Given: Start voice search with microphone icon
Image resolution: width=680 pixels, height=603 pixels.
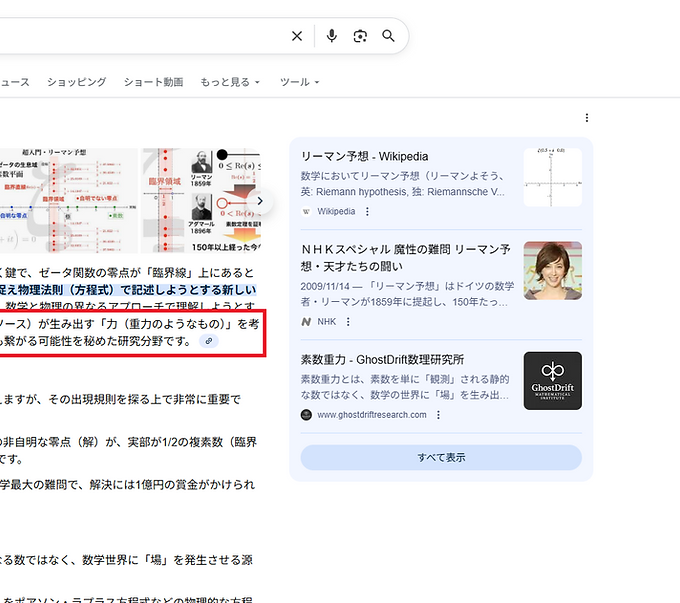Looking at the screenshot, I should point(332,36).
